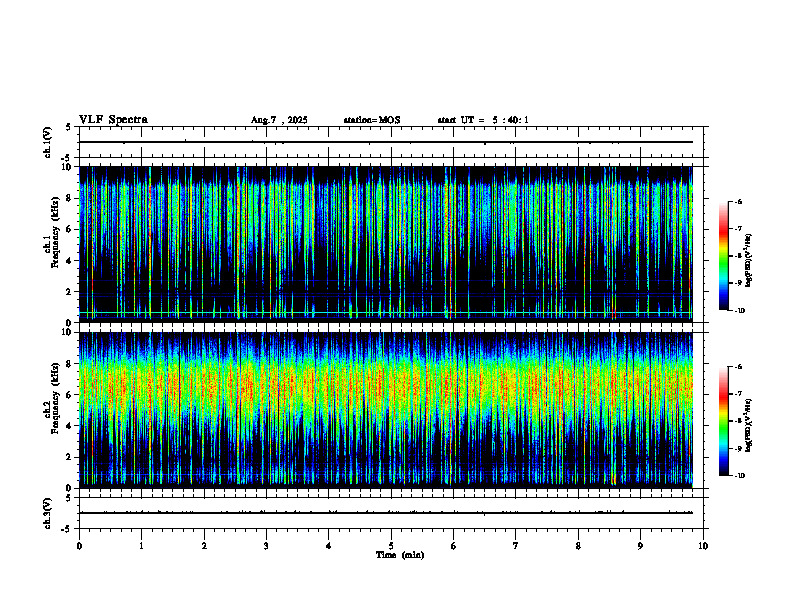Click the time axis tick label "0"
792x612 pixels.
(x=79, y=546)
